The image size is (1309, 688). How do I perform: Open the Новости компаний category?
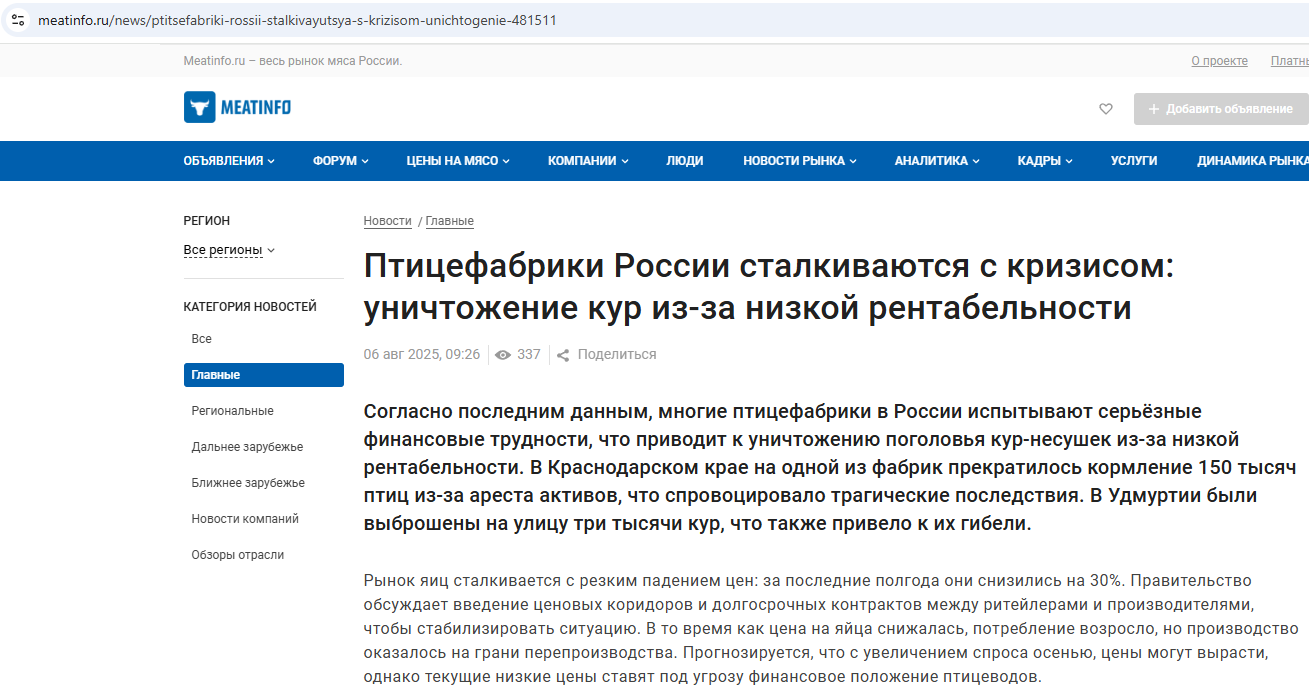[245, 519]
